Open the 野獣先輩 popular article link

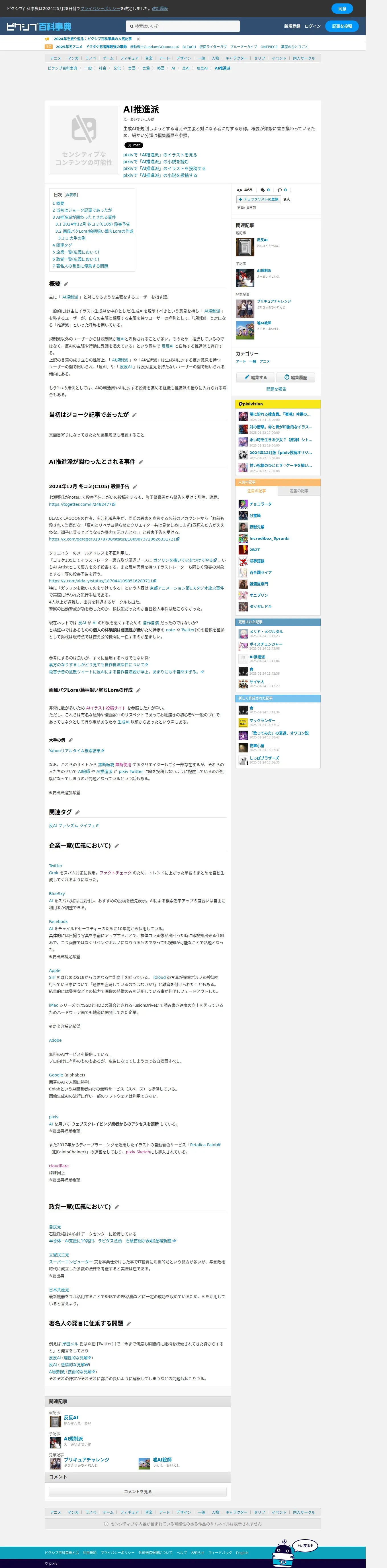[x=257, y=527]
